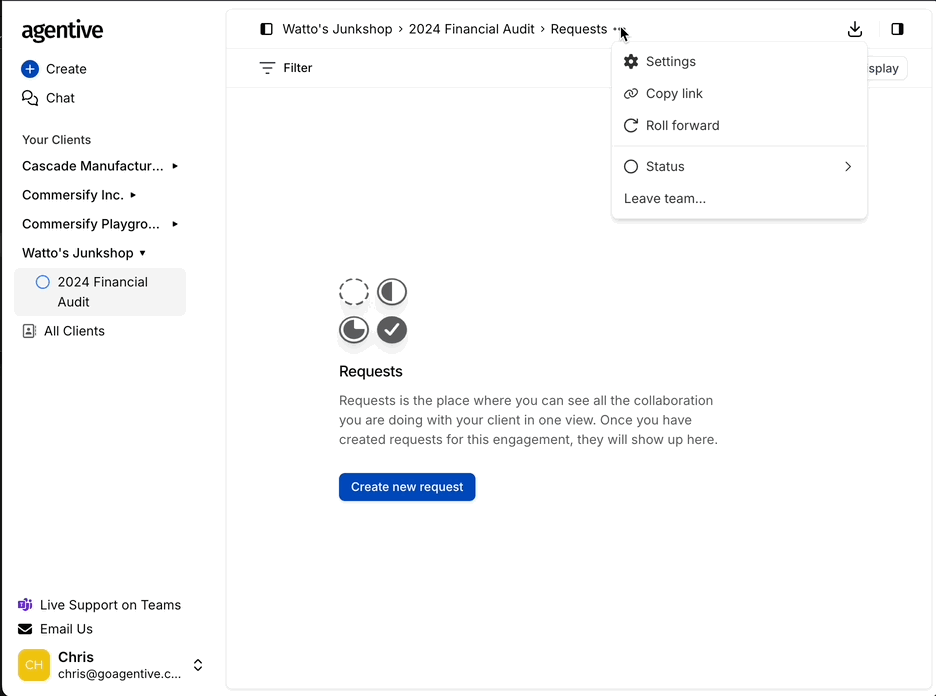Choose Copy link from the menu

tap(674, 93)
